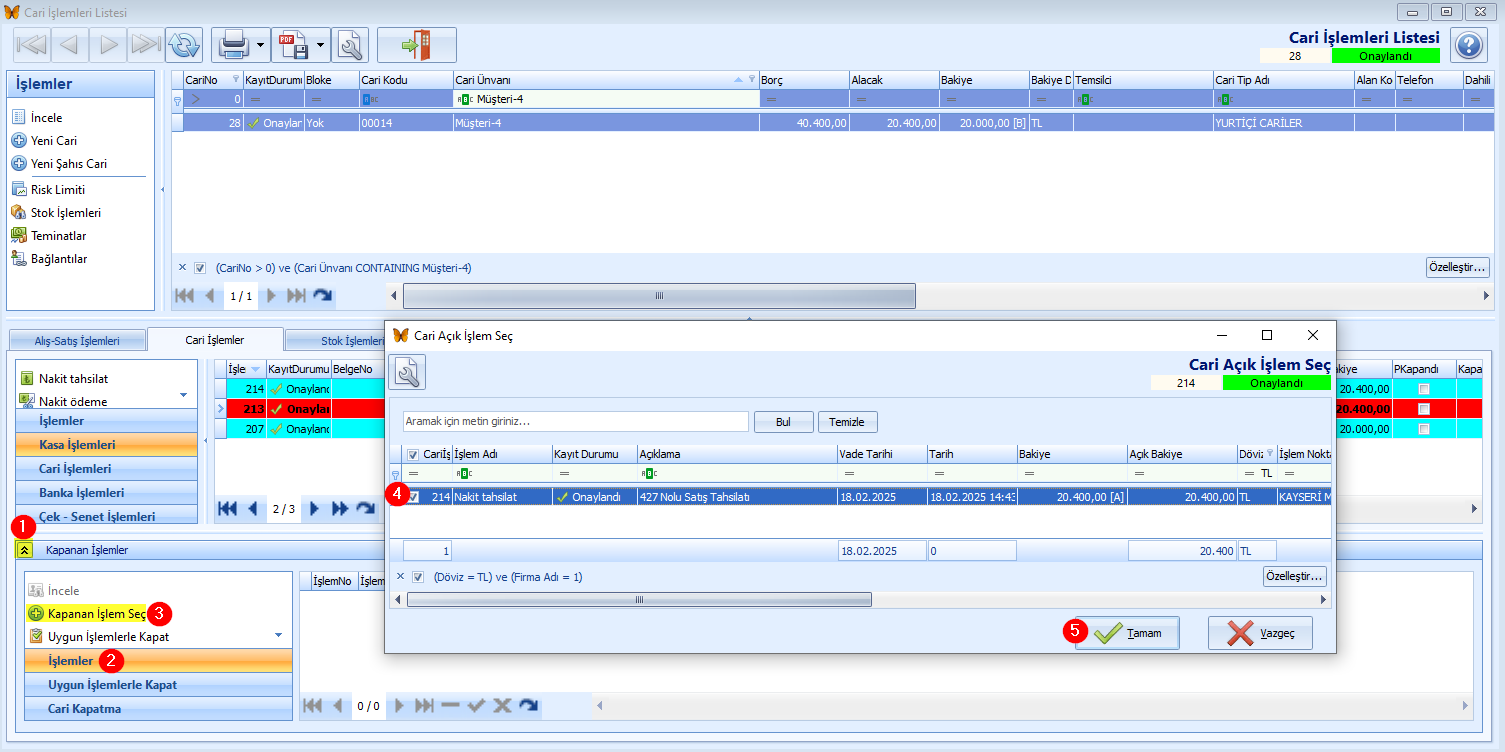The image size is (1505, 752).
Task: Click the exit door icon
Action: click(416, 45)
